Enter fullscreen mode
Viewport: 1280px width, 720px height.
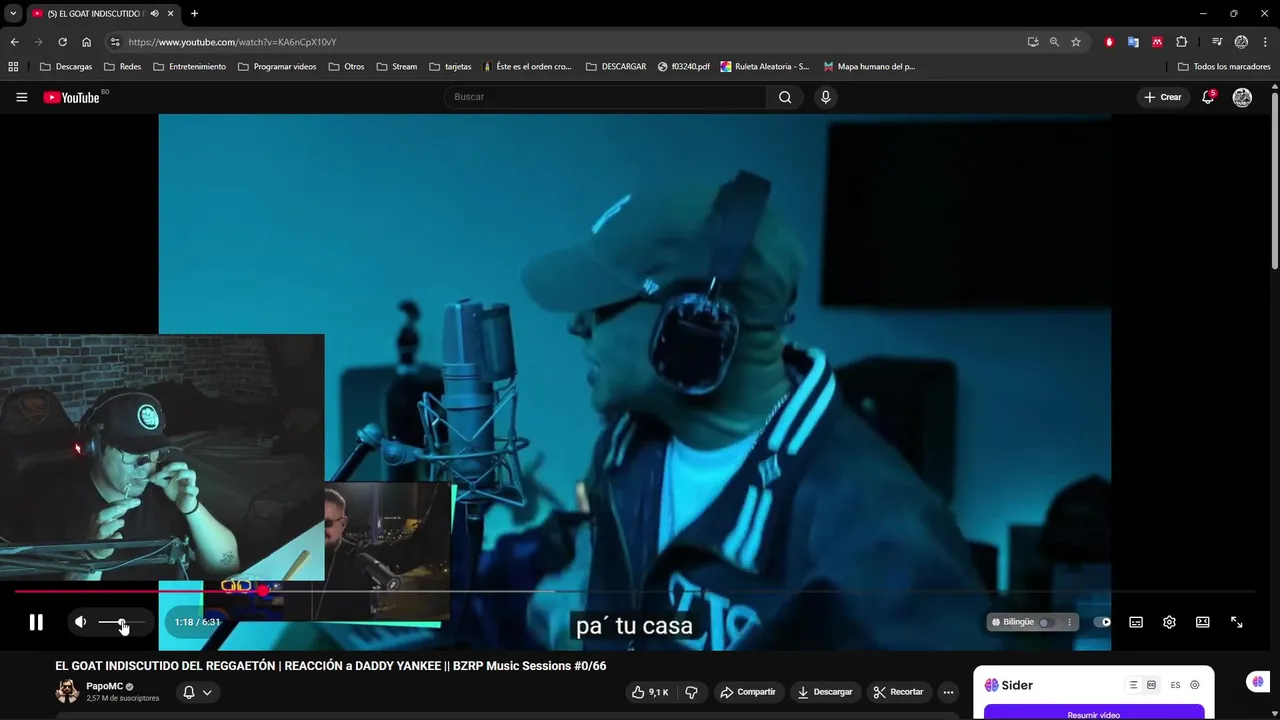point(1236,622)
